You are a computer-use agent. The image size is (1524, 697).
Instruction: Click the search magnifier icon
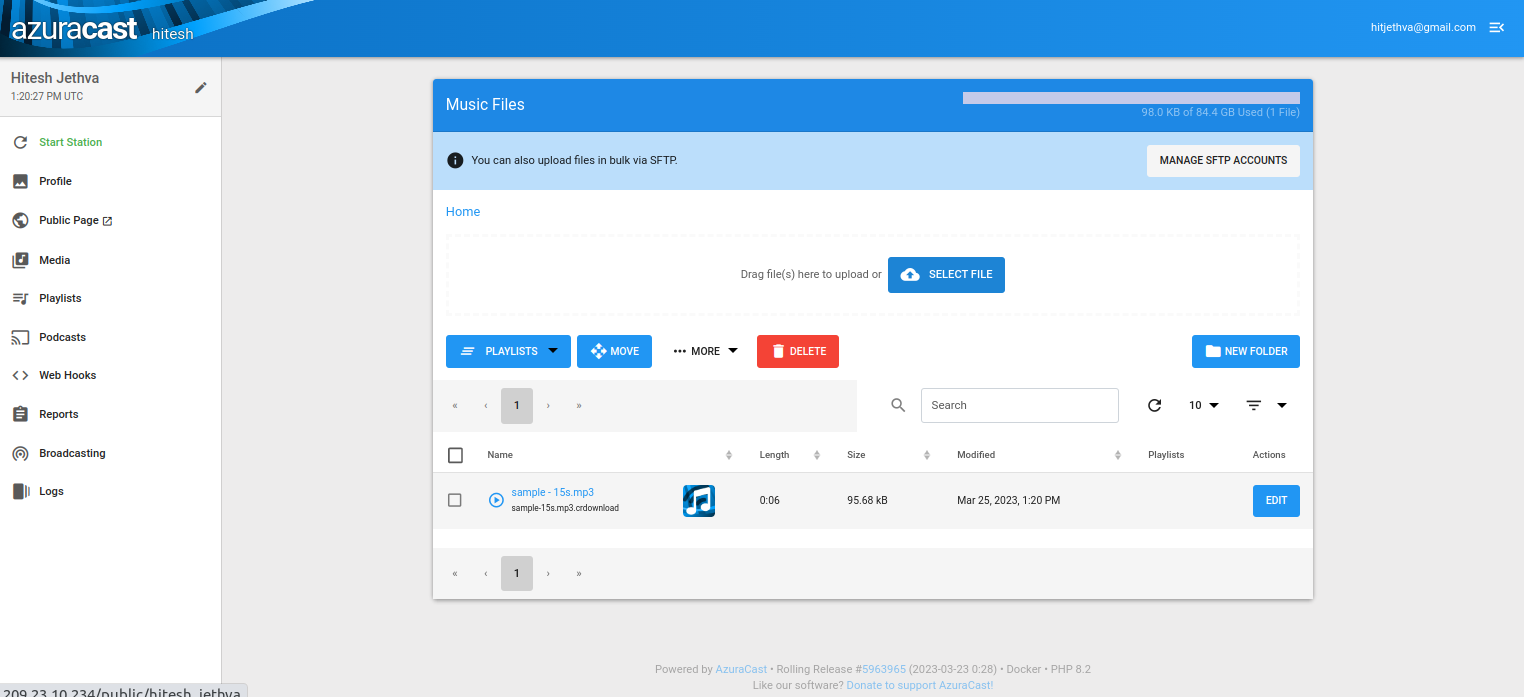coord(898,405)
